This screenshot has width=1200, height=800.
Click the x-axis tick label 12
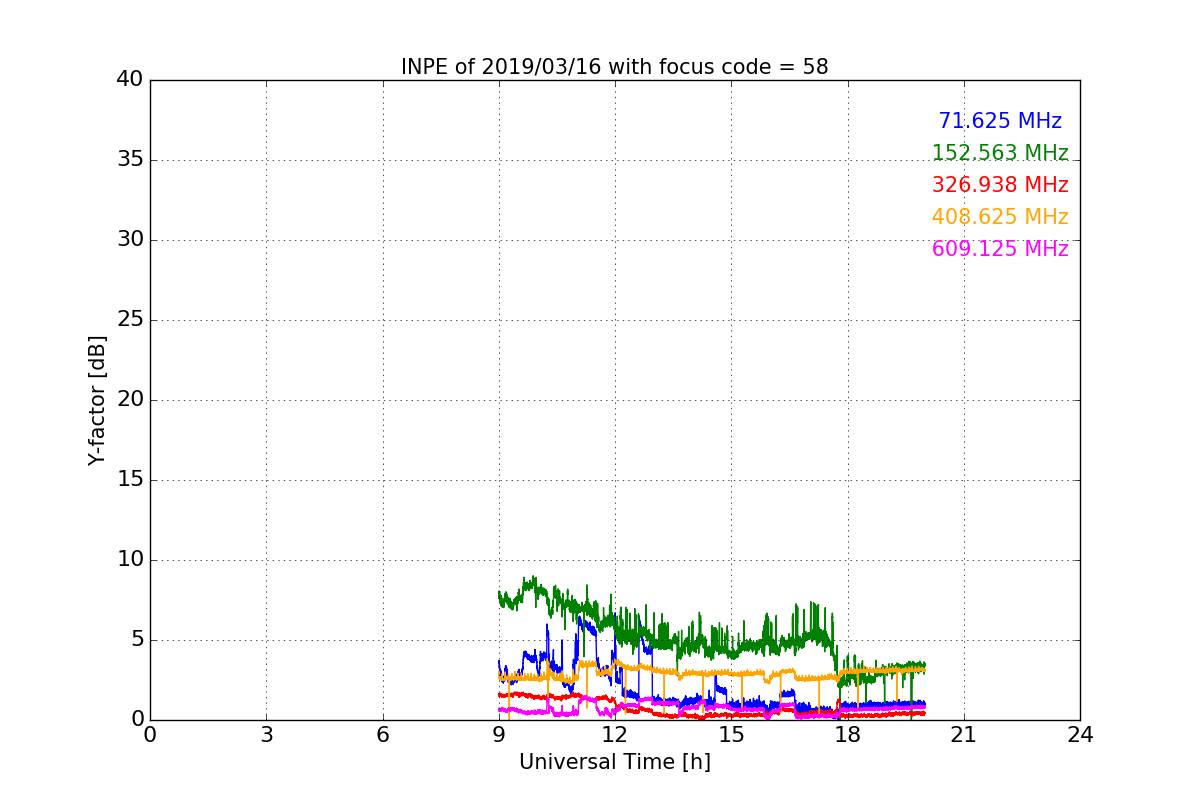pyautogui.click(x=615, y=735)
